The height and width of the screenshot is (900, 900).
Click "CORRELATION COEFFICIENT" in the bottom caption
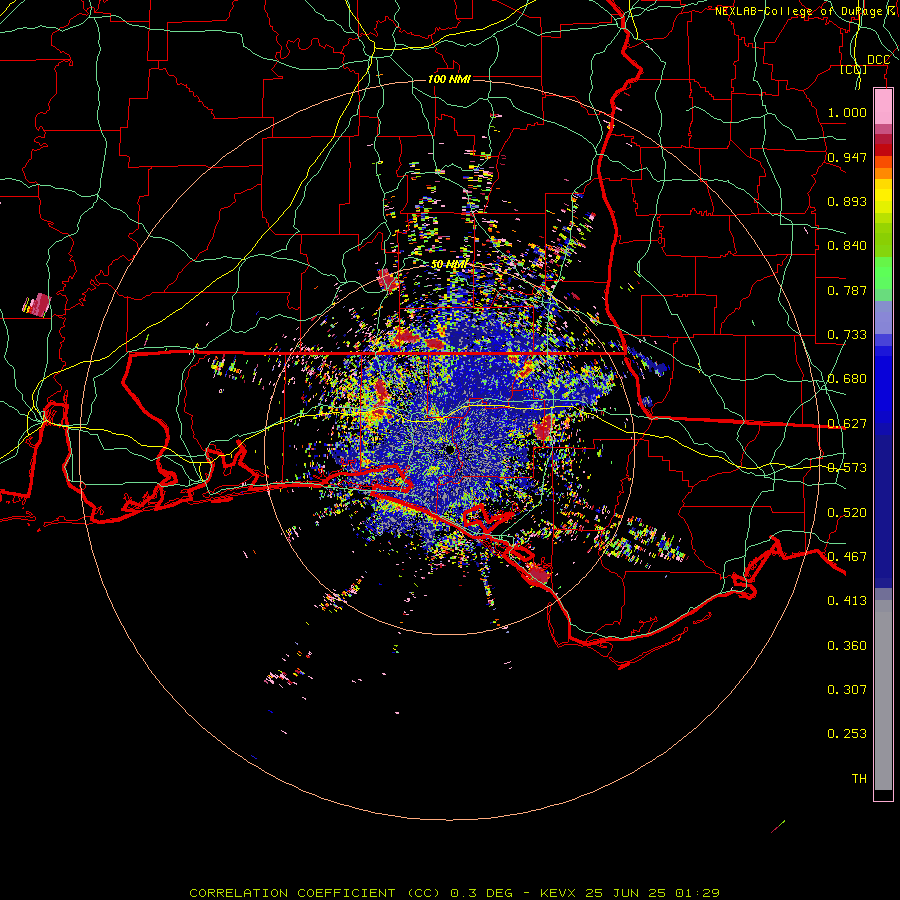(292, 893)
